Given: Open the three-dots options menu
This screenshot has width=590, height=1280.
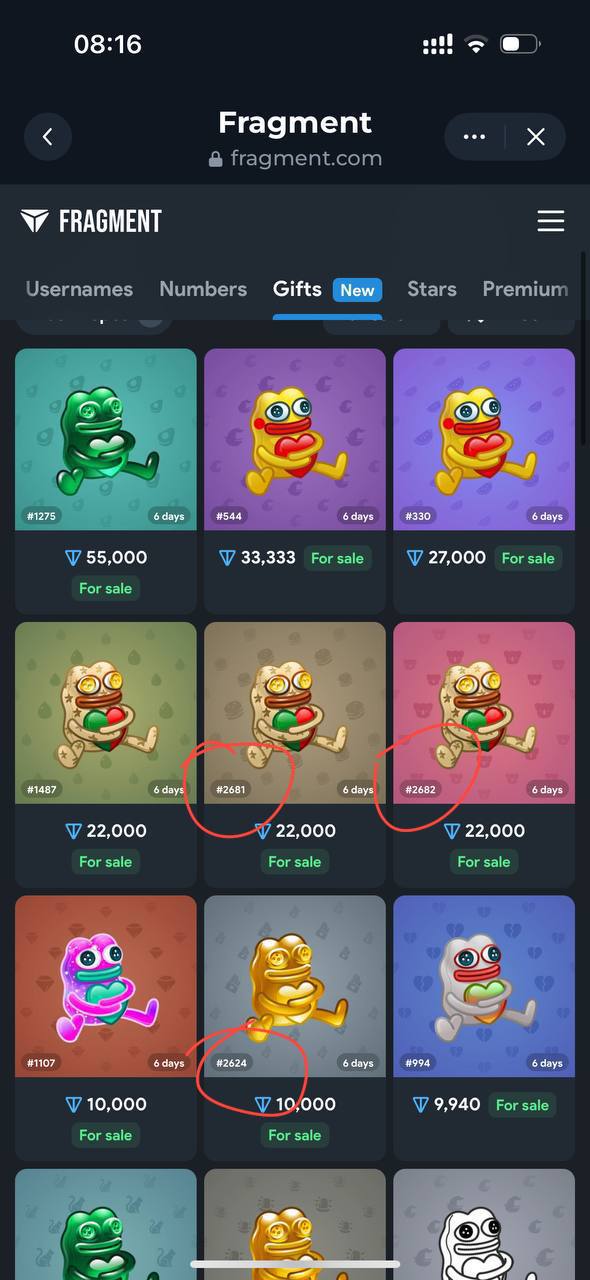Looking at the screenshot, I should [x=475, y=137].
